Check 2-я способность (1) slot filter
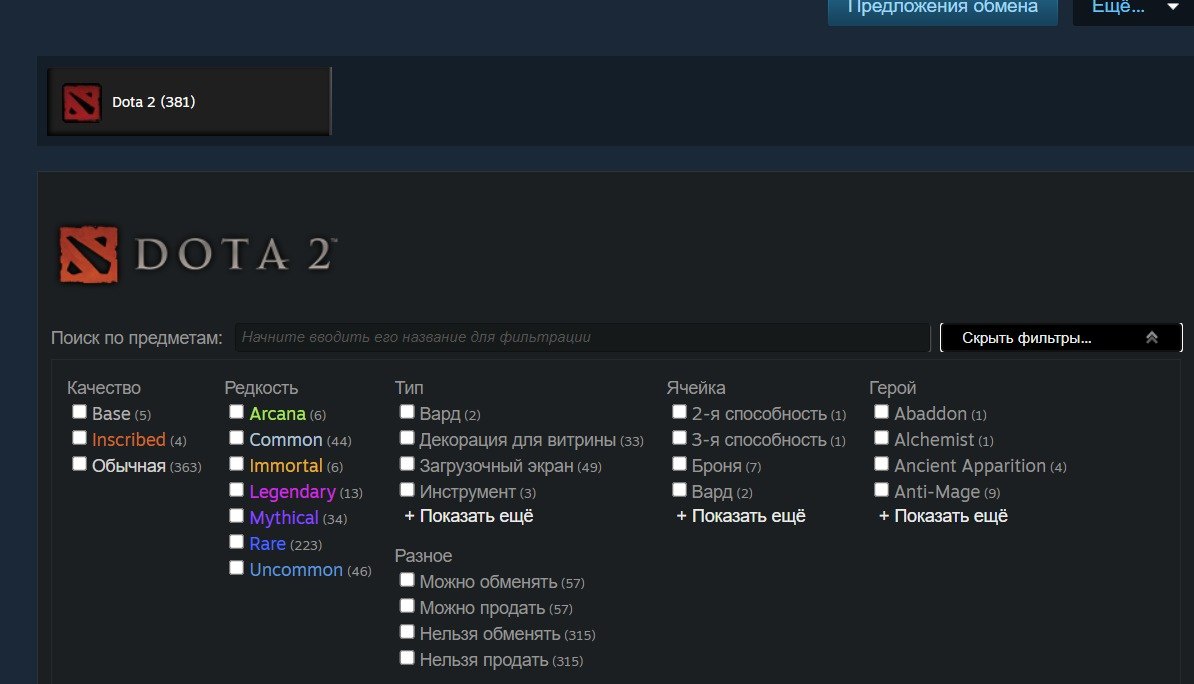1194x684 pixels. (x=679, y=412)
